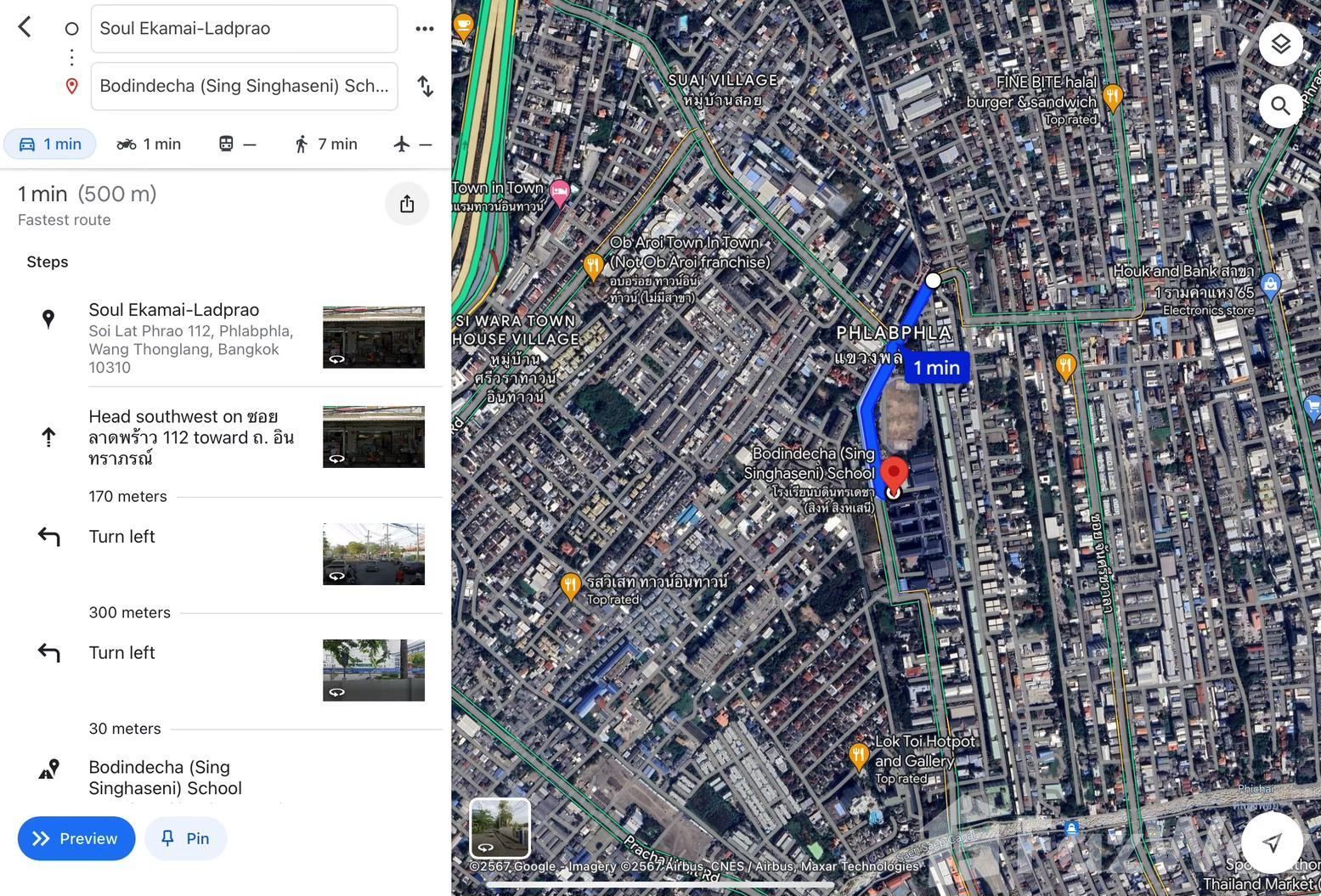Center map using the location arrow button
This screenshot has width=1321, height=896.
point(1271,842)
